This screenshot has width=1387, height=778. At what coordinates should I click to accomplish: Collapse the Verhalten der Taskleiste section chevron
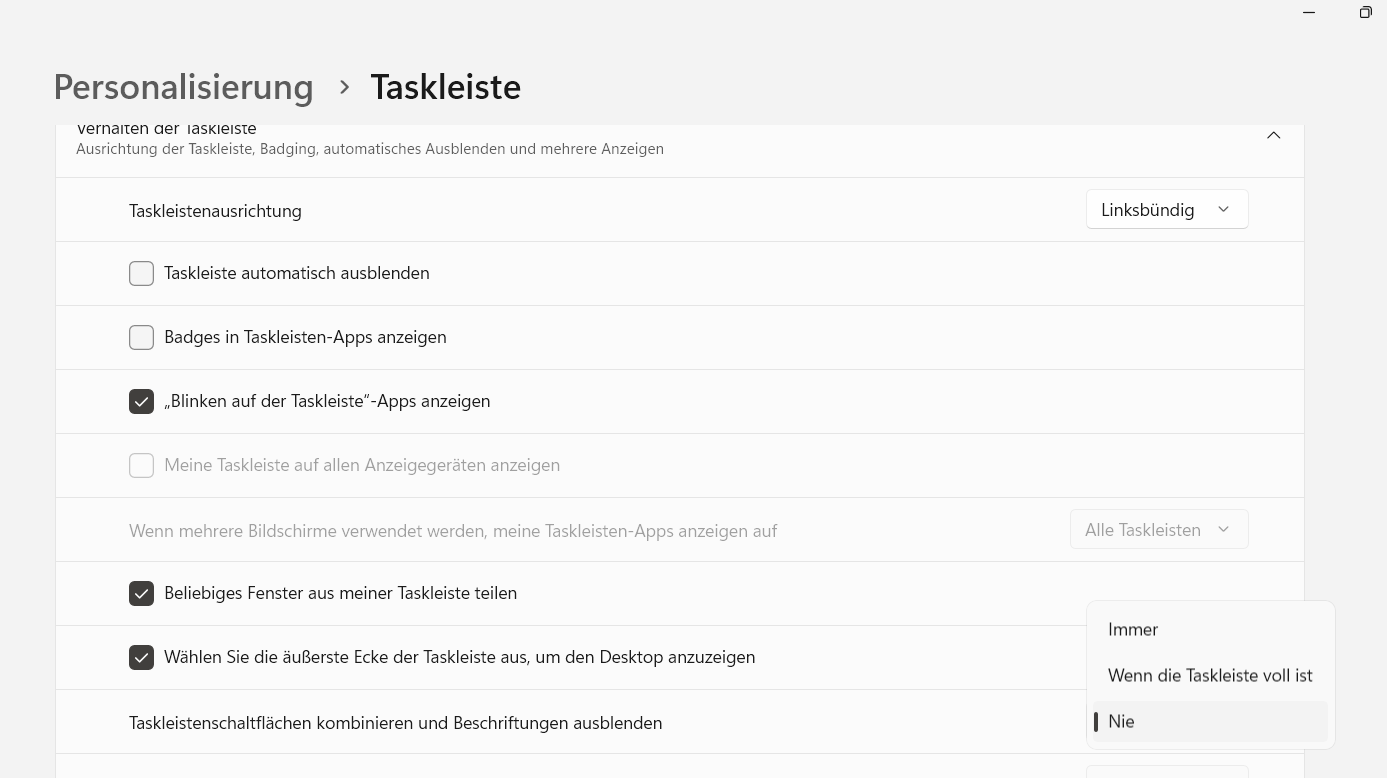[1273, 135]
